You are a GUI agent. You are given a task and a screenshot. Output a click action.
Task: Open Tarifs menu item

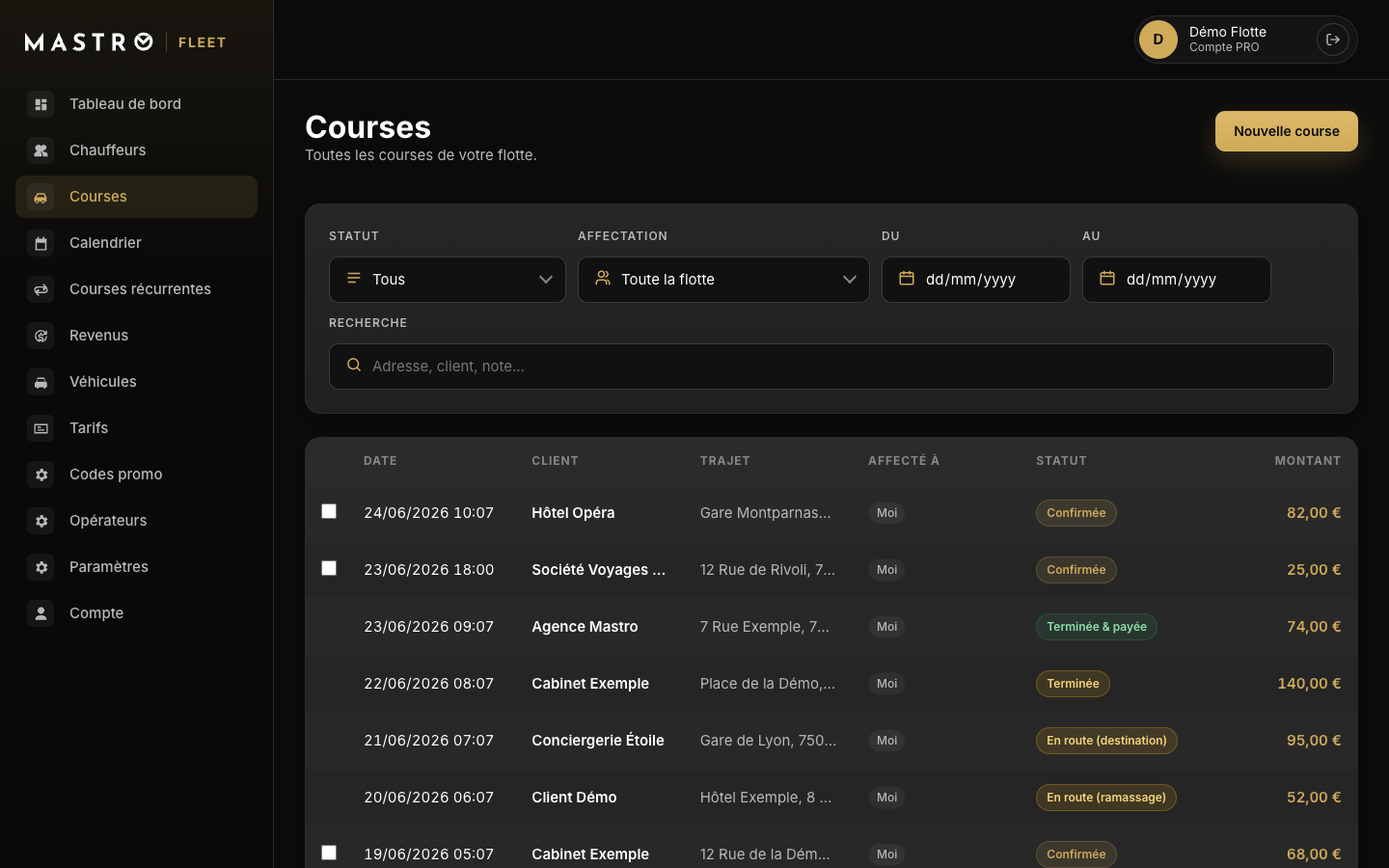click(x=136, y=428)
